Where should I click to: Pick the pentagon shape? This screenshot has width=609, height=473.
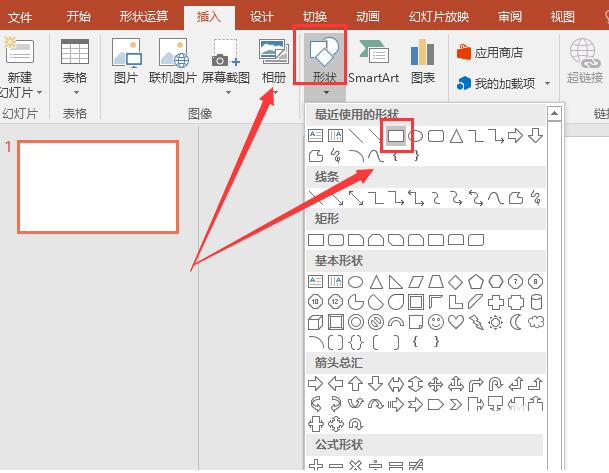(x=476, y=282)
